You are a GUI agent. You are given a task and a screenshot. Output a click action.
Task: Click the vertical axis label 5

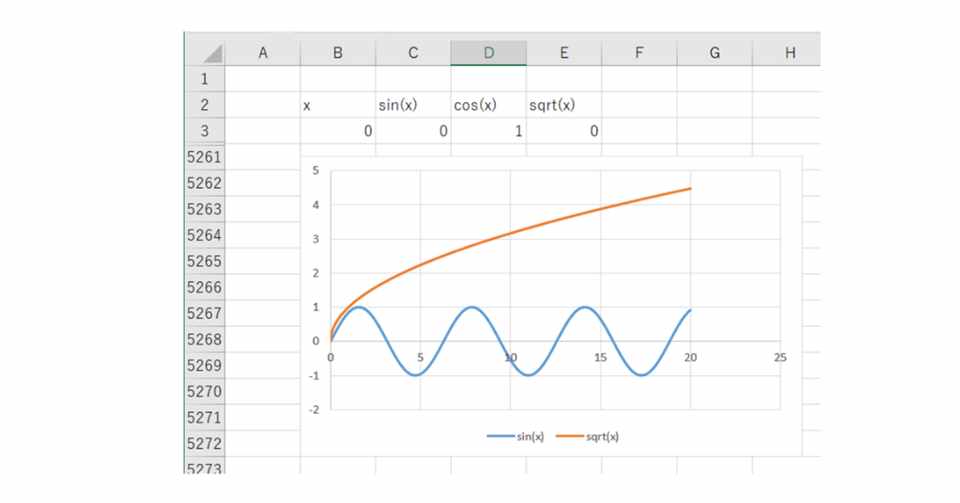(315, 171)
